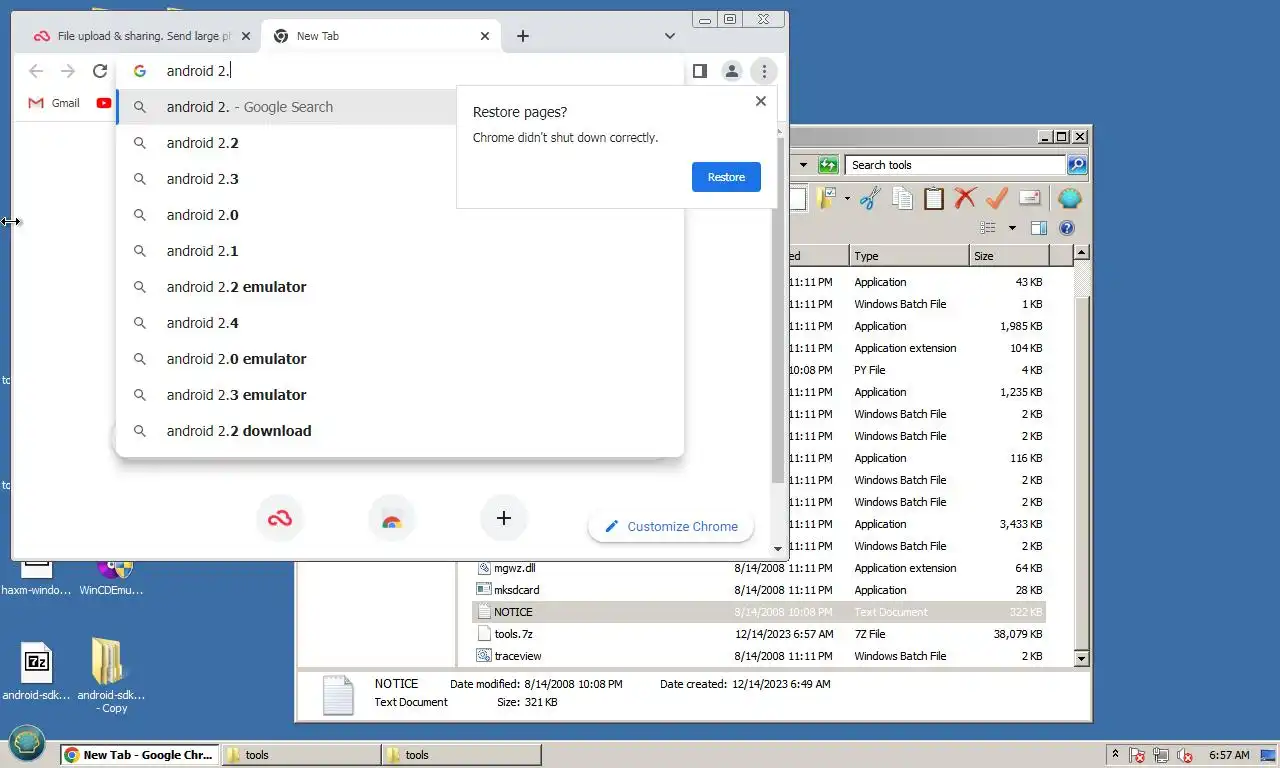Toggle the Explorer preview pane icon
The image size is (1280, 768).
pos(1039,228)
